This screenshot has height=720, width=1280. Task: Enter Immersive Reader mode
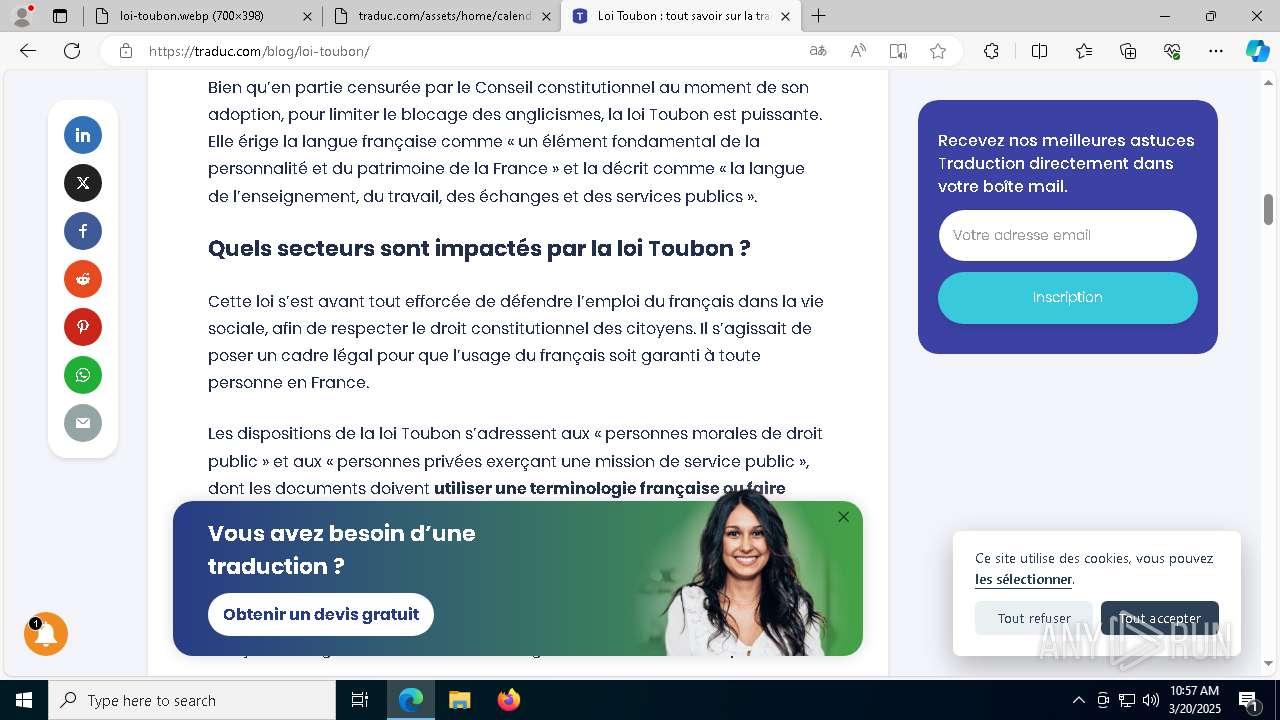coord(898,51)
